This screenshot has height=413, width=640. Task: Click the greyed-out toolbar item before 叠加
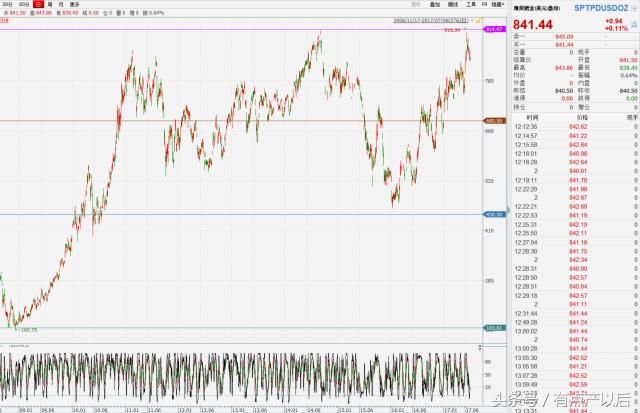(x=416, y=4)
